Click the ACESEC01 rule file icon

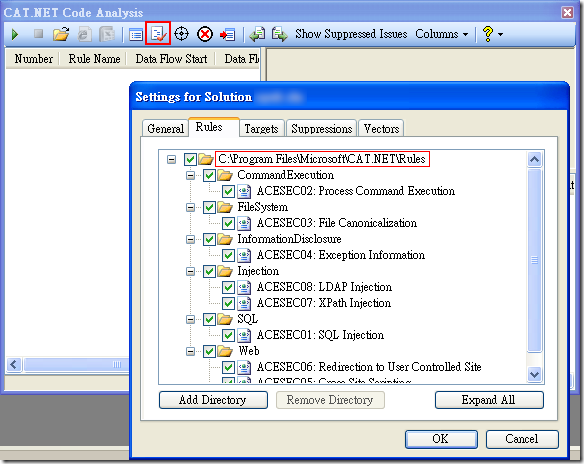pyautogui.click(x=244, y=336)
